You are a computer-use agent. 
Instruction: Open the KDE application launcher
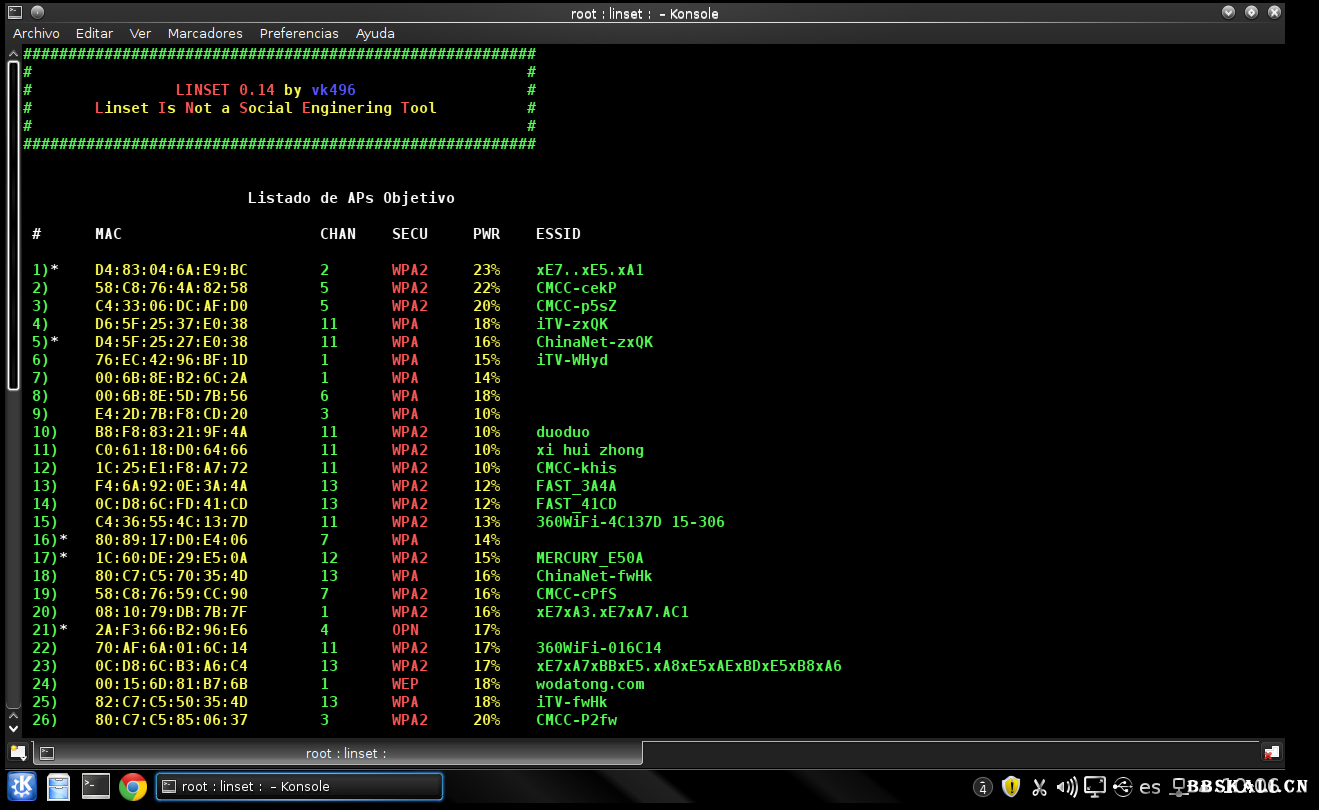[22, 786]
